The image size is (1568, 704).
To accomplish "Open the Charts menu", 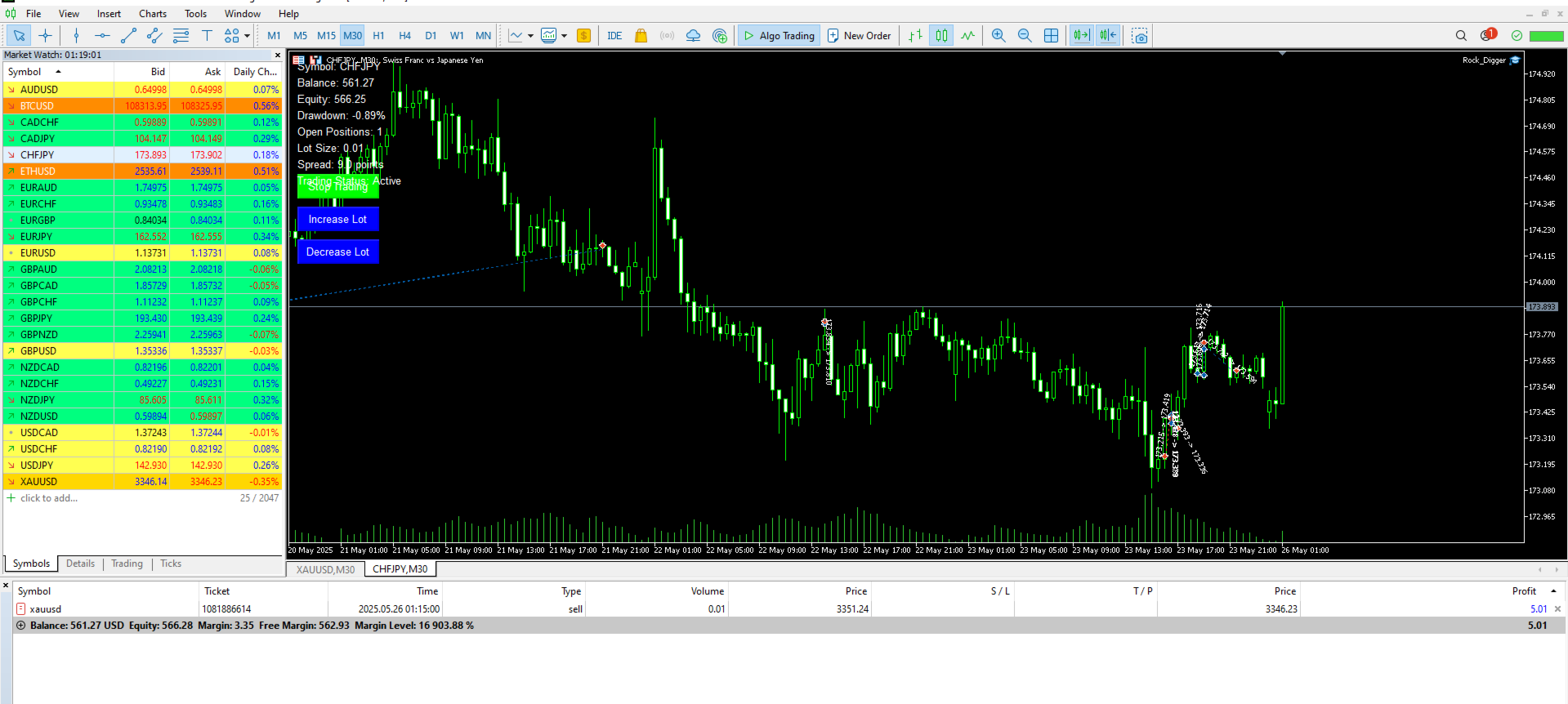I will coord(153,14).
